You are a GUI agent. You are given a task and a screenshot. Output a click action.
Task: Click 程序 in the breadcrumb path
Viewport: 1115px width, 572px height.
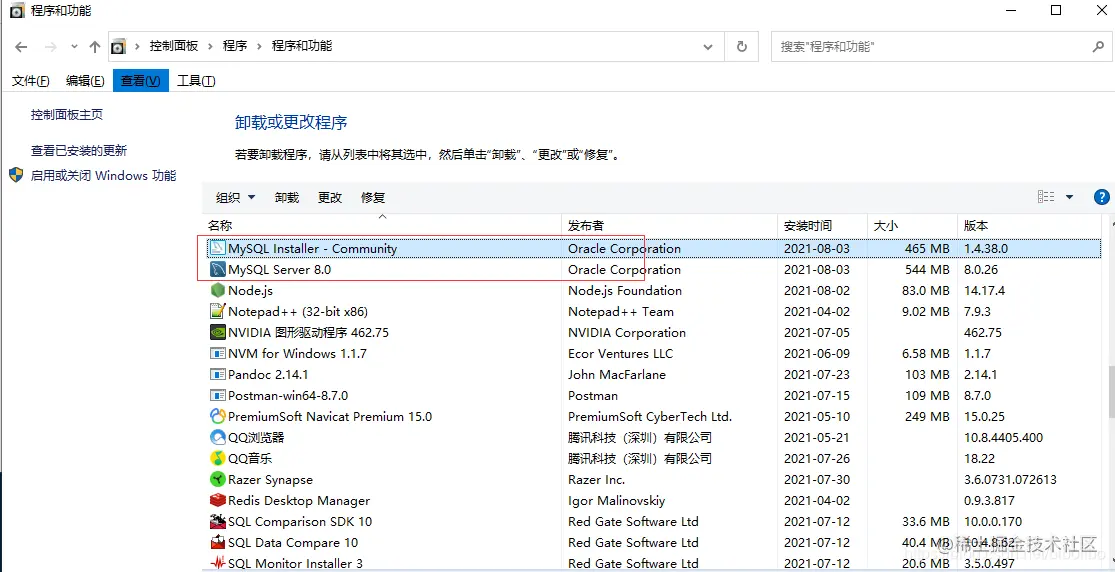235,46
